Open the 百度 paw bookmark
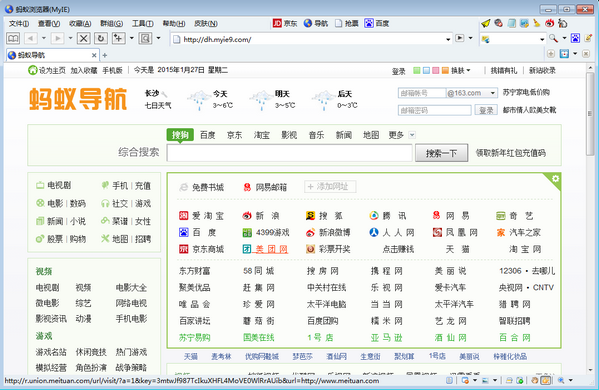Image resolution: width=599 pixels, height=390 pixels. click(x=377, y=23)
